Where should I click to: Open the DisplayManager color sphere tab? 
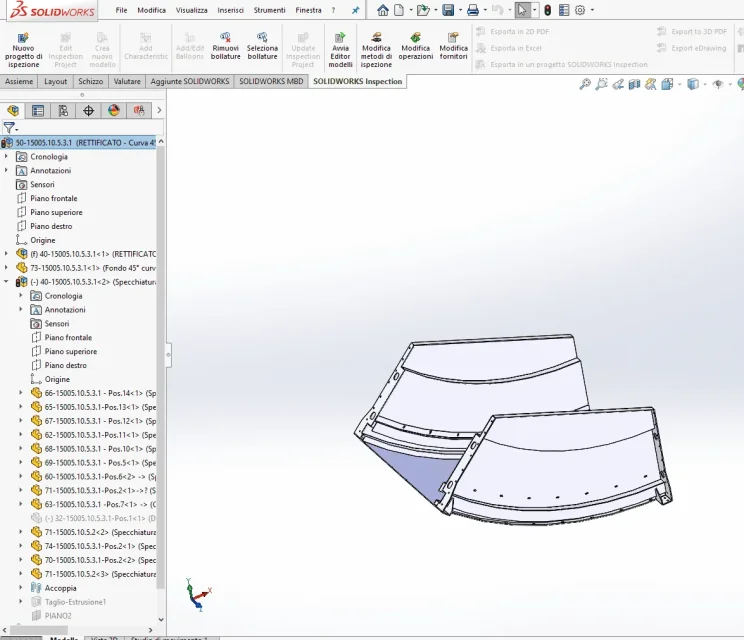[113, 111]
